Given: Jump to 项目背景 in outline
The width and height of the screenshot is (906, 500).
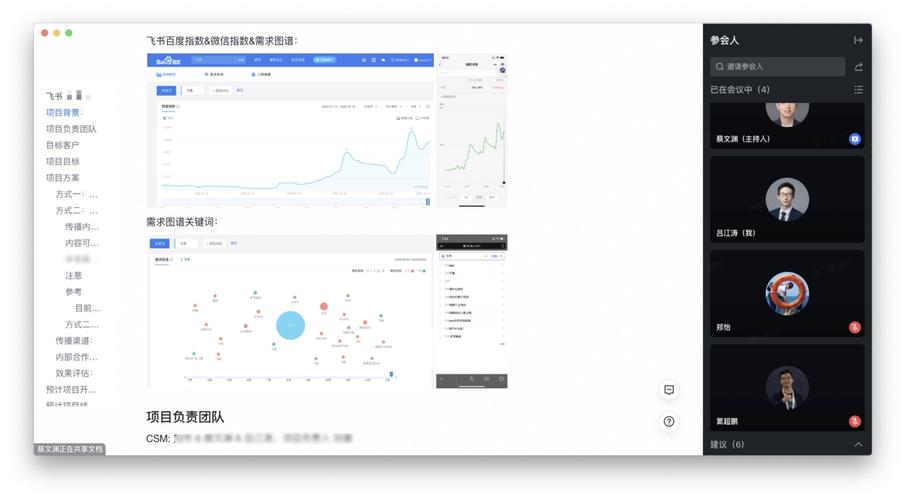Looking at the screenshot, I should click(x=64, y=113).
